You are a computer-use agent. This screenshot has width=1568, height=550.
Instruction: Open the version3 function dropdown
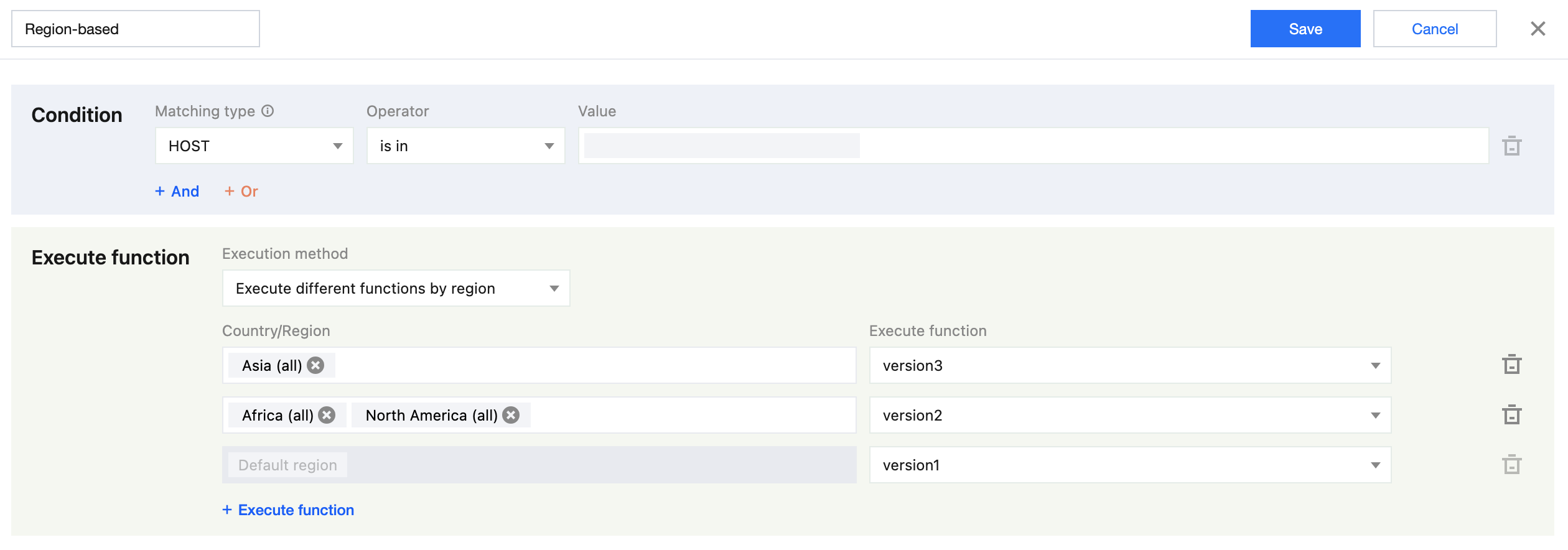pos(1129,365)
